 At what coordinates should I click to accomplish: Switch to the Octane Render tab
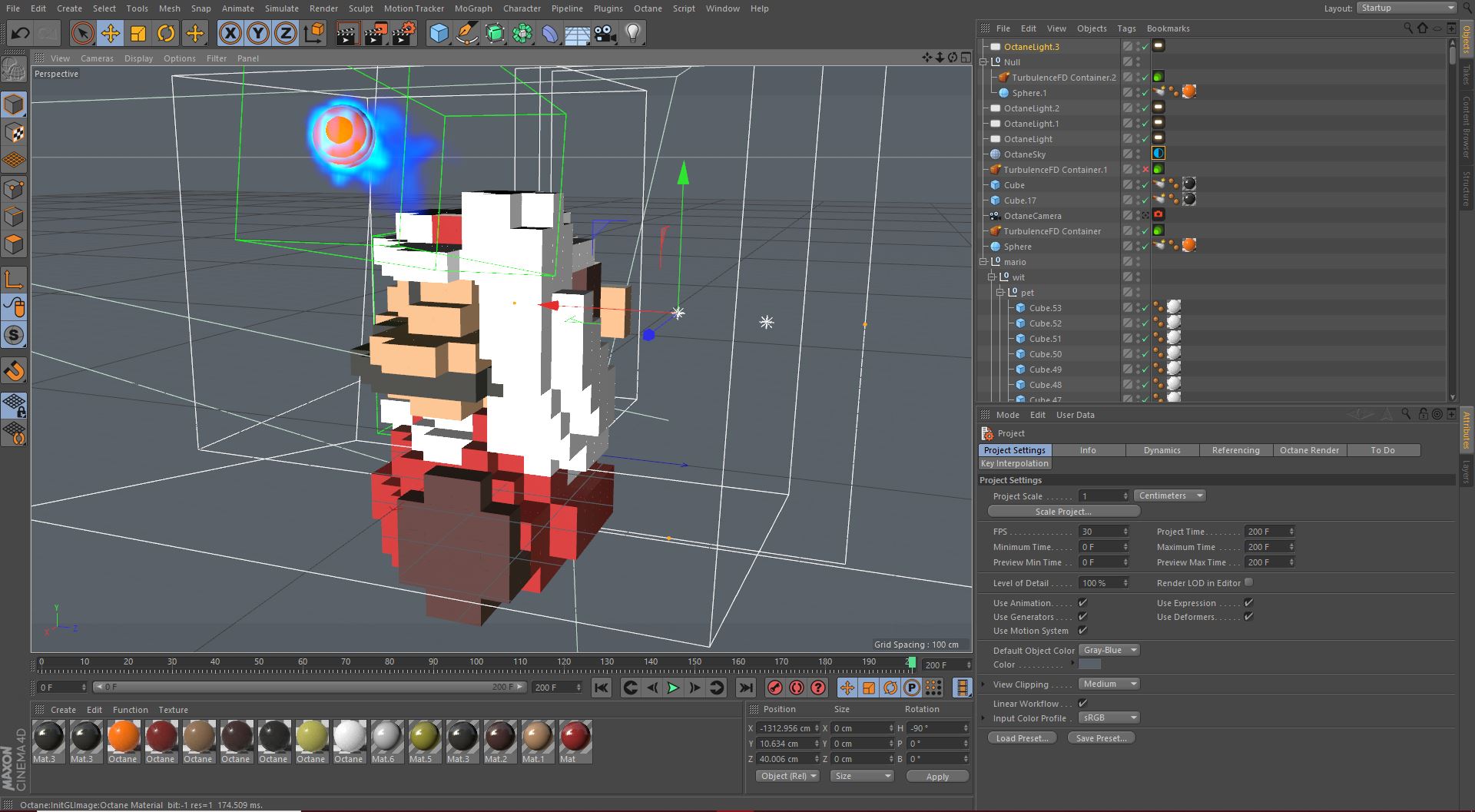click(x=1309, y=450)
